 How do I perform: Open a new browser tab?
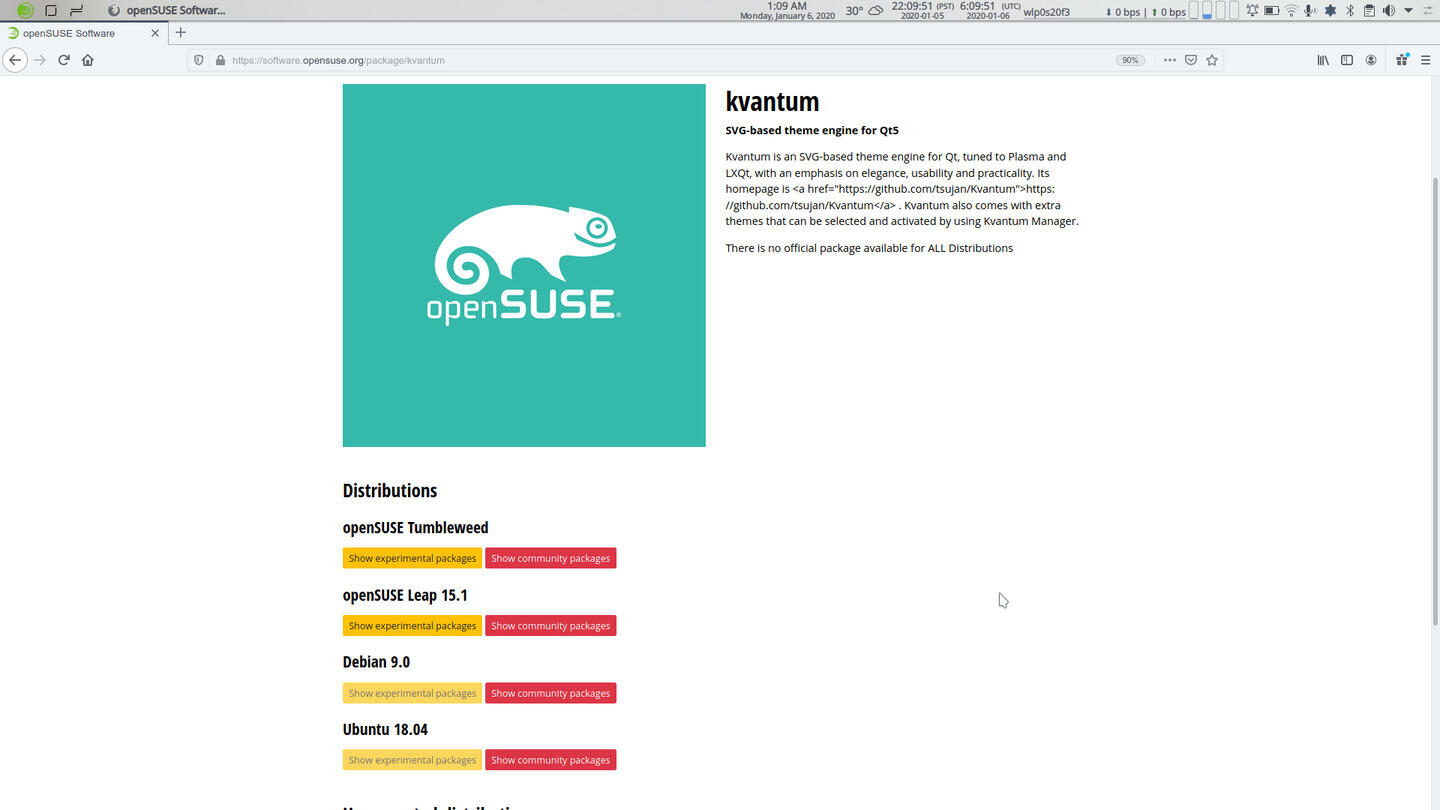pyautogui.click(x=180, y=33)
